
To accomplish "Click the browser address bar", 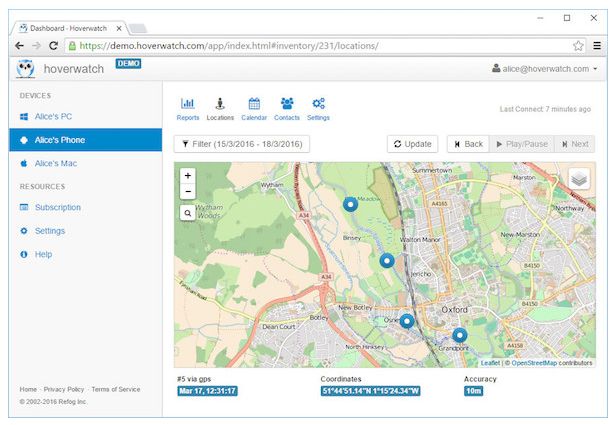I will [320, 46].
